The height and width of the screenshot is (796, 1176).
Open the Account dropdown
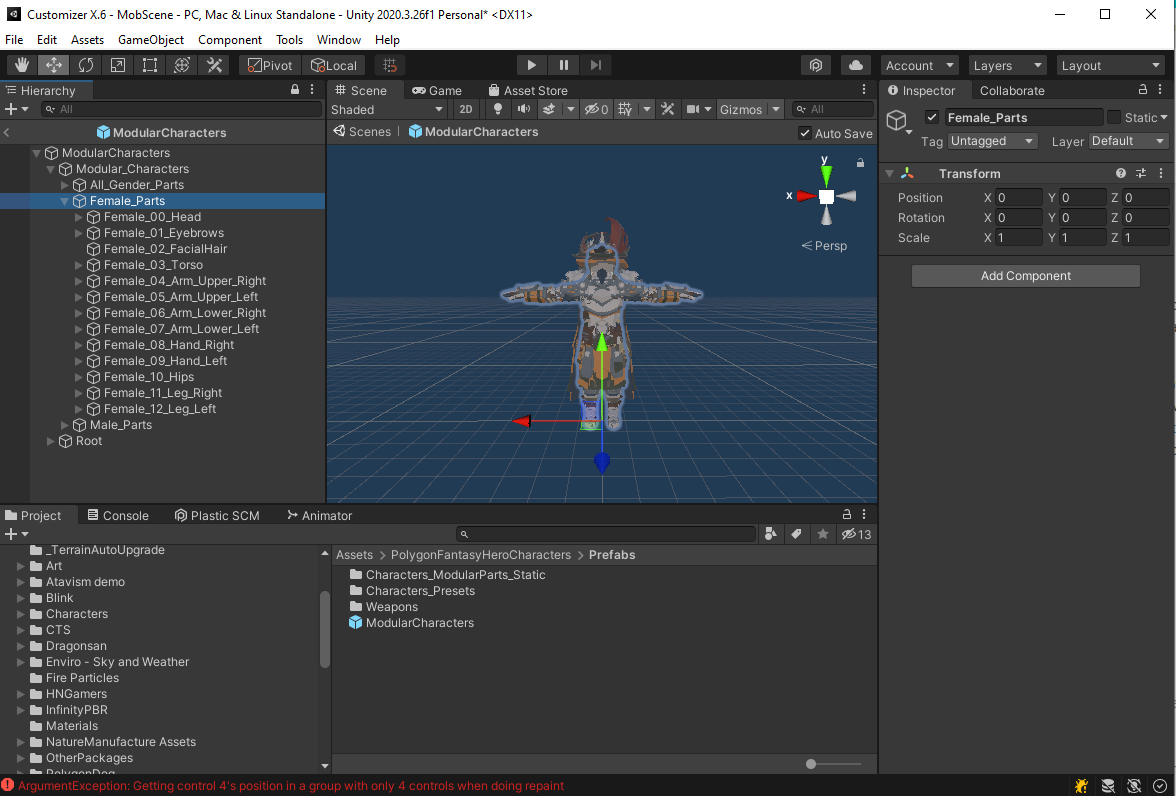(920, 65)
